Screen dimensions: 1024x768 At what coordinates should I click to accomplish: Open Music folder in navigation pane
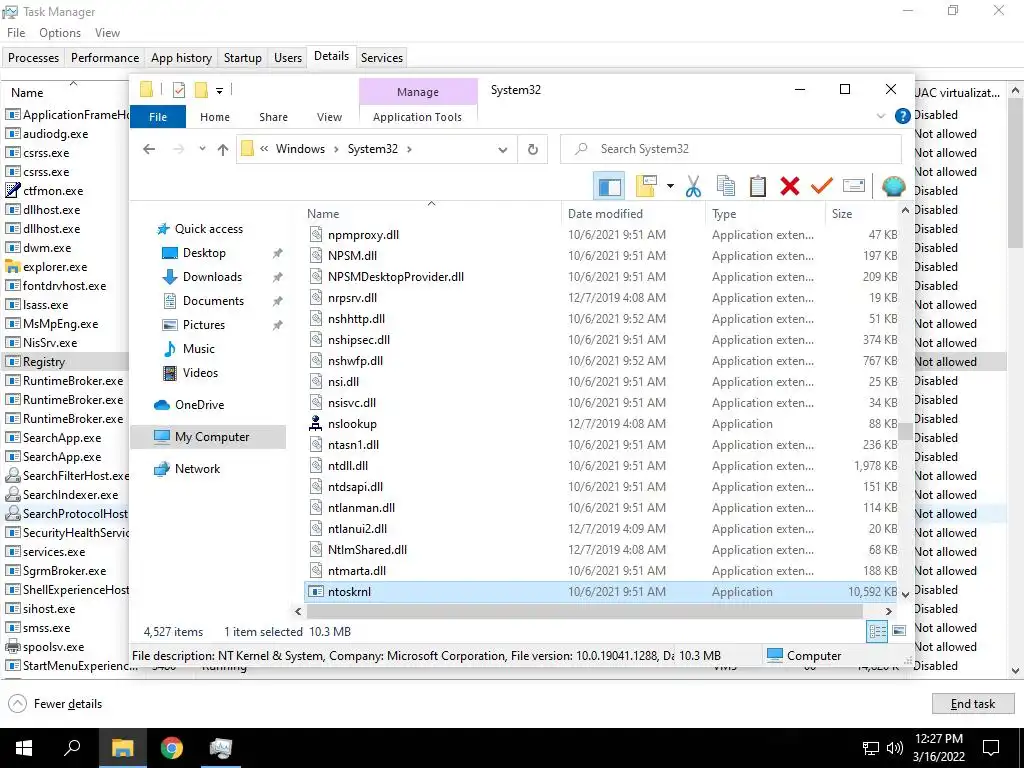click(x=189, y=349)
